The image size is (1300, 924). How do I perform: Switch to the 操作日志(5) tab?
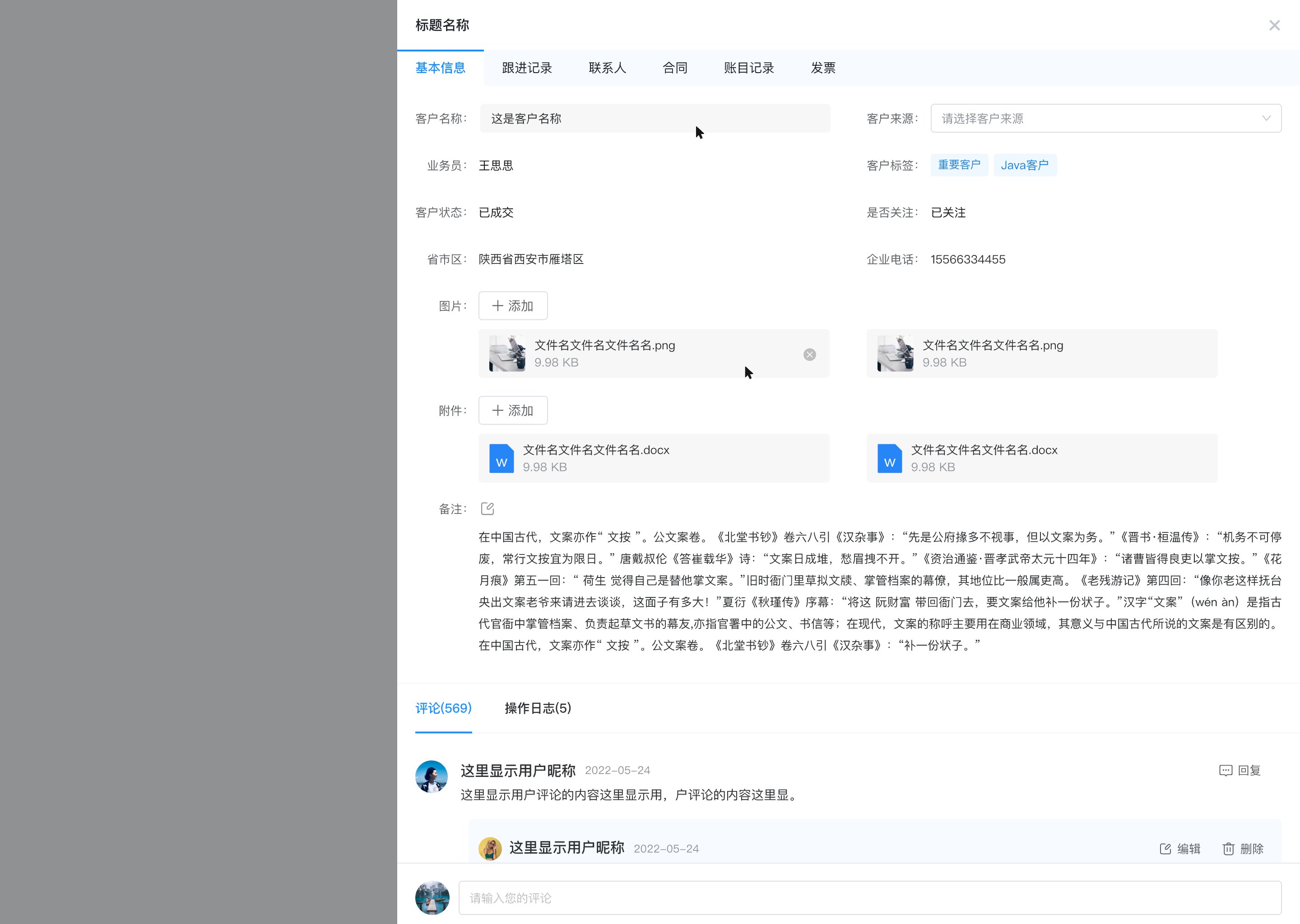537,708
